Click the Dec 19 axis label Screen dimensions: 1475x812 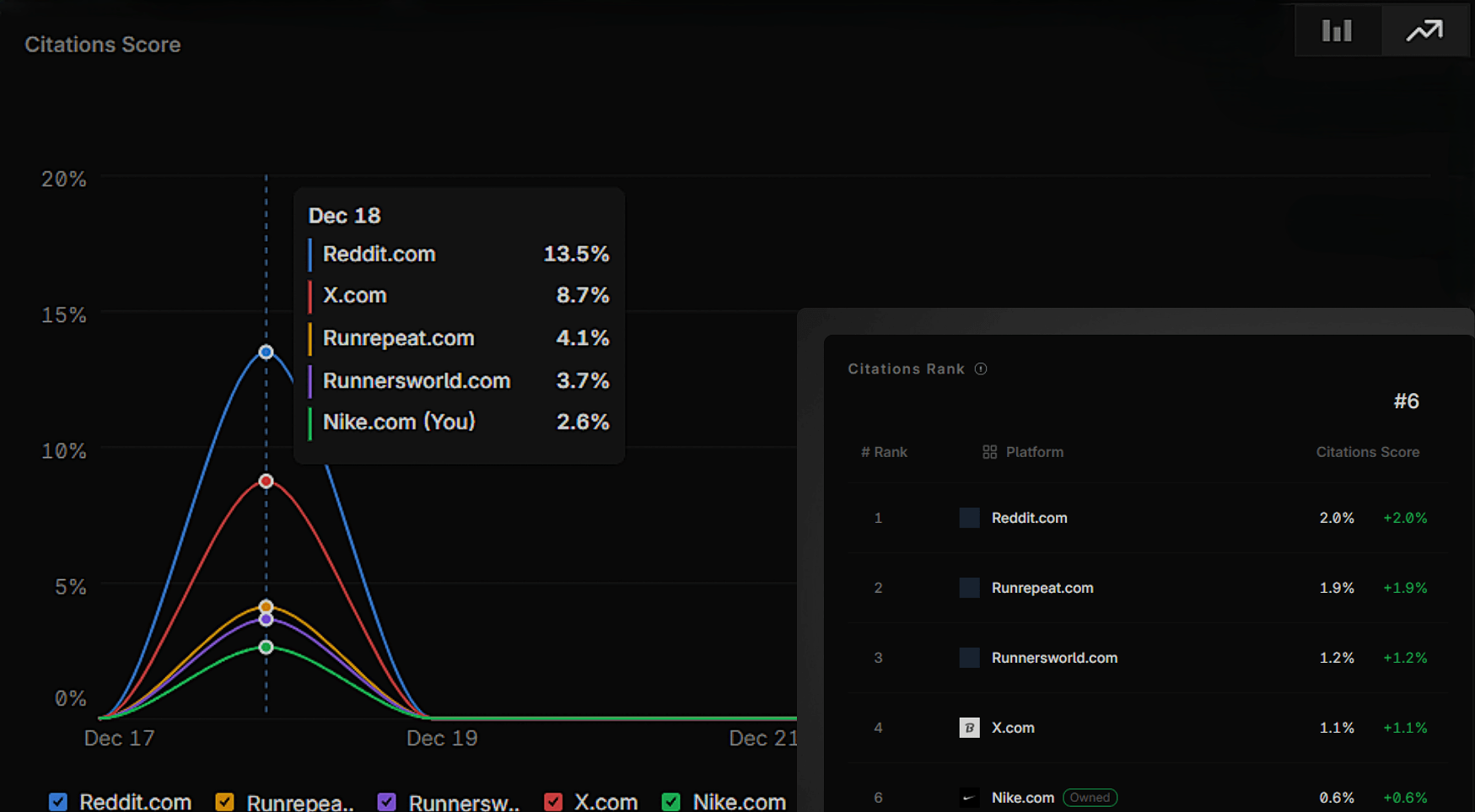[442, 739]
